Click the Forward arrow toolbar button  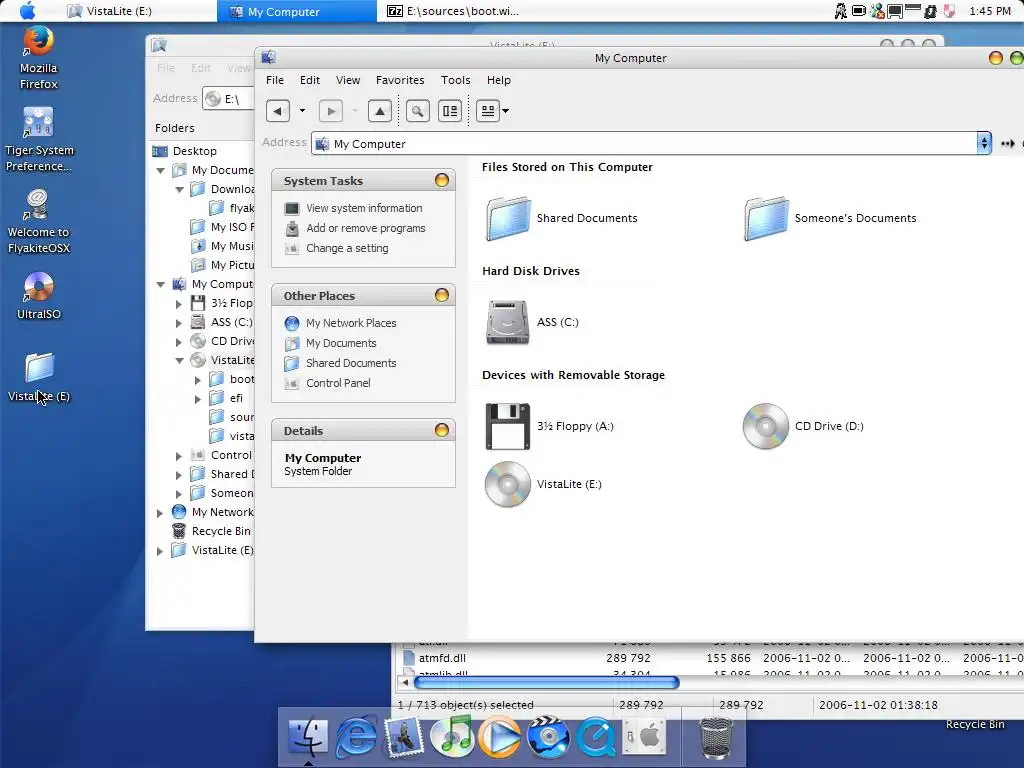[331, 111]
